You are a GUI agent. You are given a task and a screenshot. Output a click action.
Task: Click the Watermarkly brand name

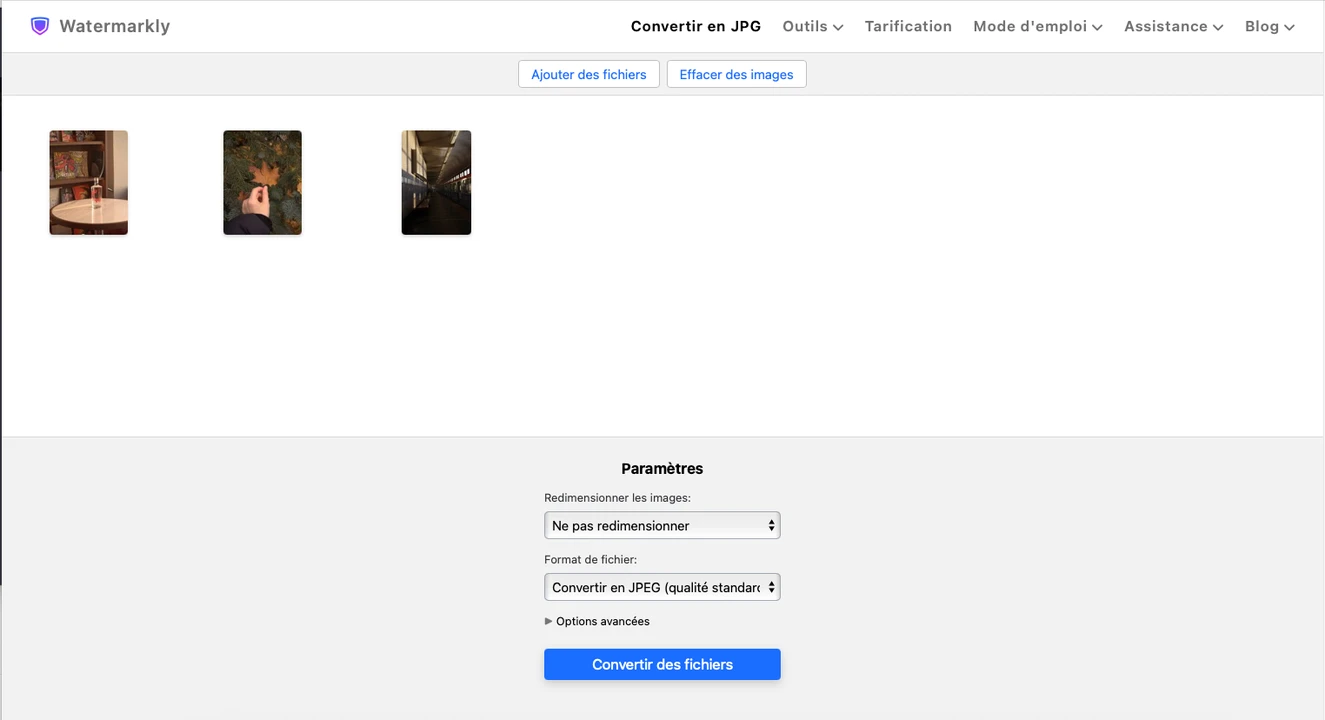coord(114,26)
